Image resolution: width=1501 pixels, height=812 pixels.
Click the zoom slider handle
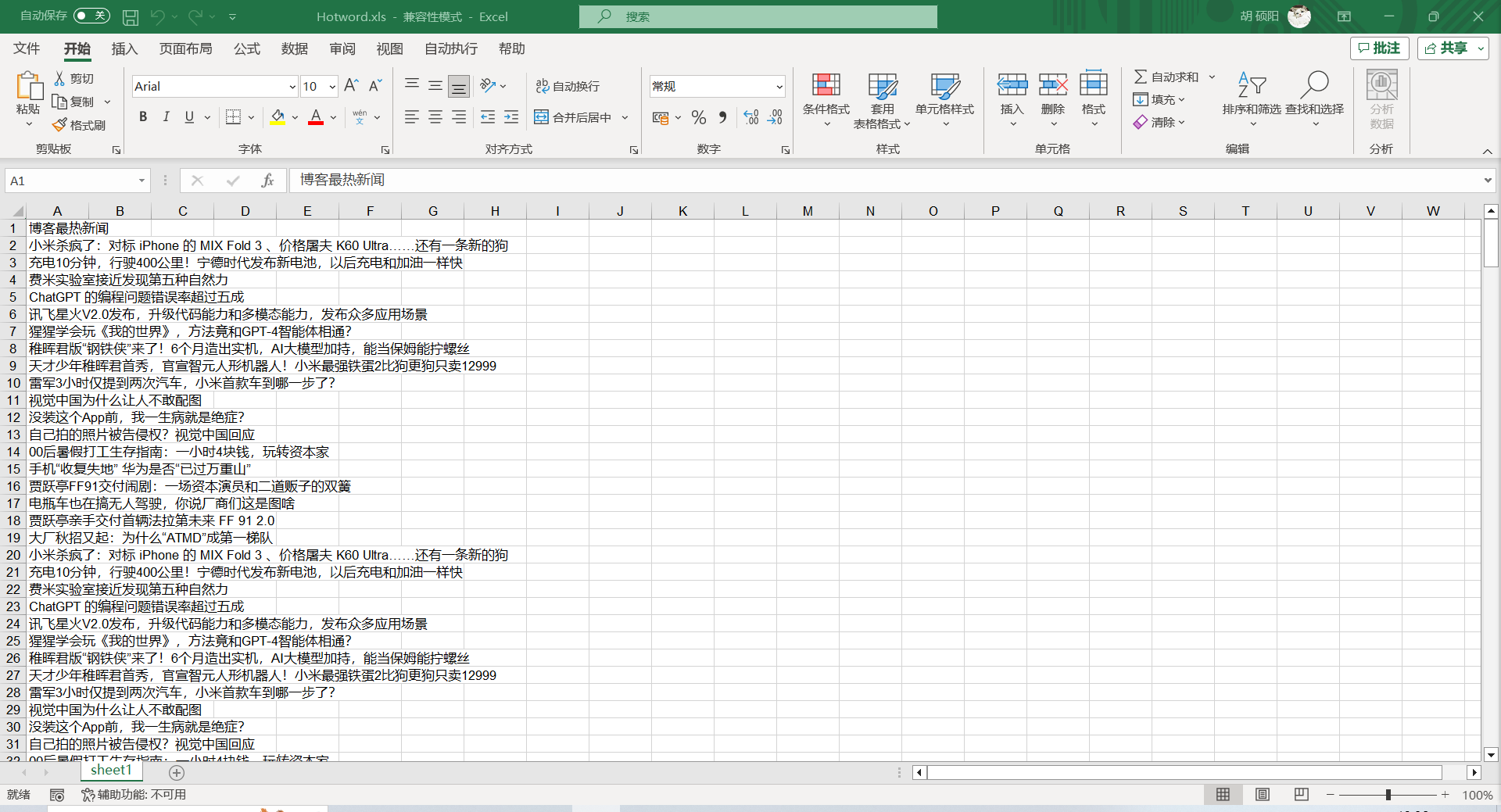(1388, 795)
